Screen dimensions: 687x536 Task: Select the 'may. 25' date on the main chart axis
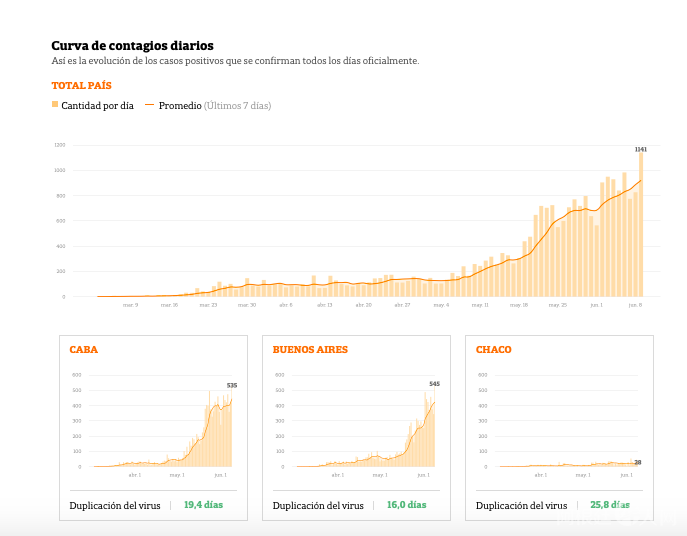(x=557, y=305)
